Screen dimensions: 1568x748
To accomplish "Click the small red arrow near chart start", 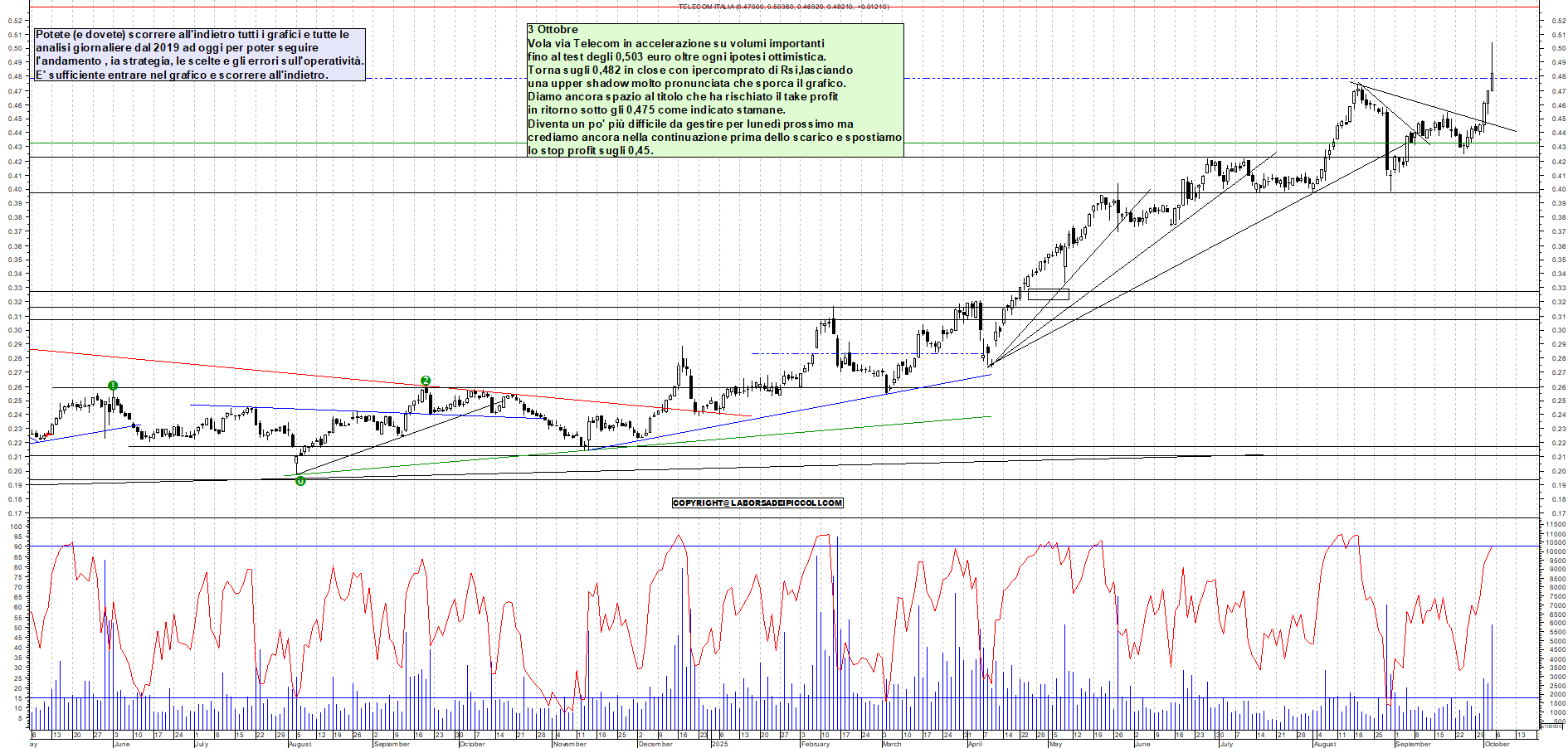I will point(50,434).
